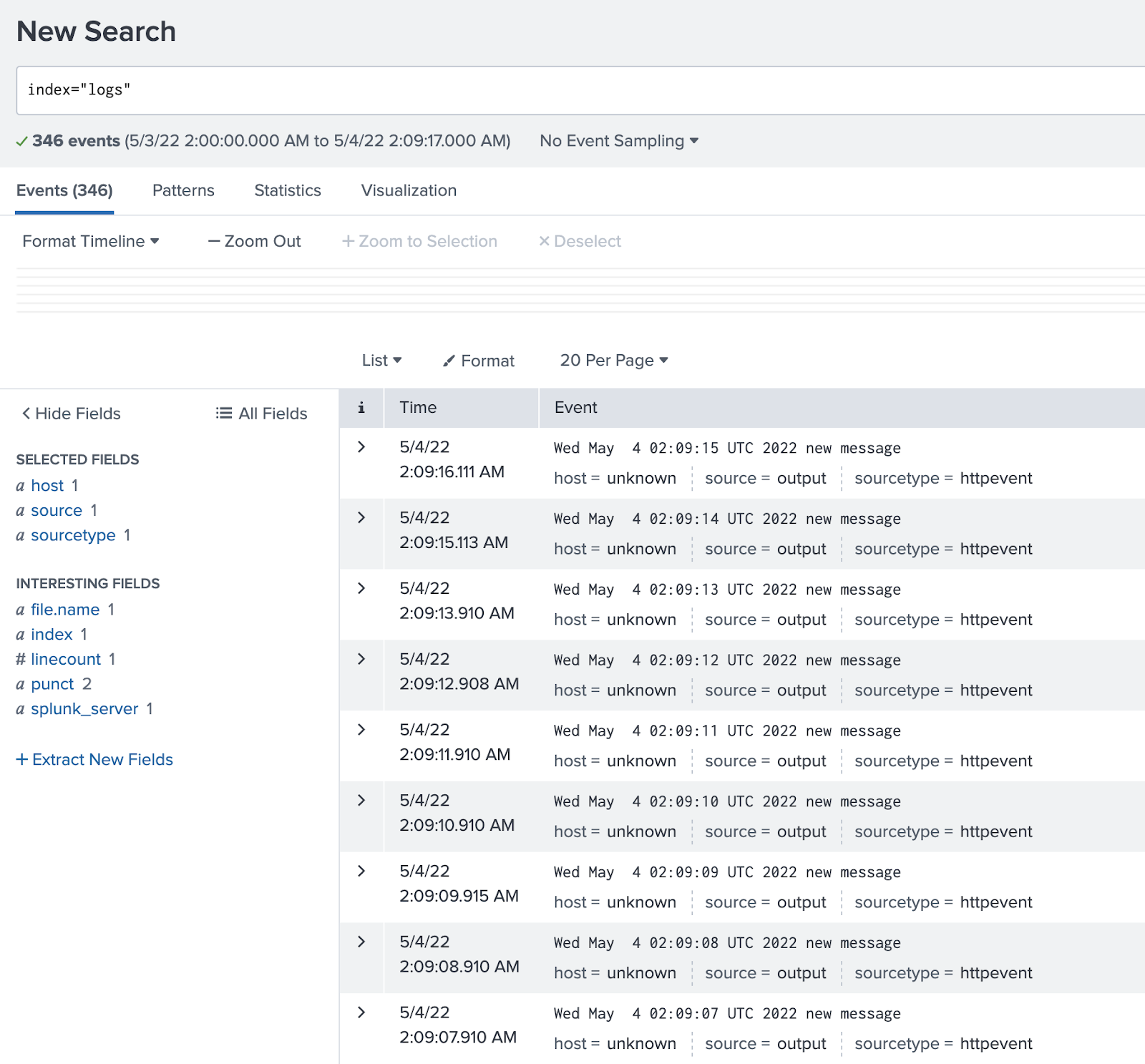Select the sourcetype field link
This screenshot has height=1064, width=1145.
click(73, 535)
